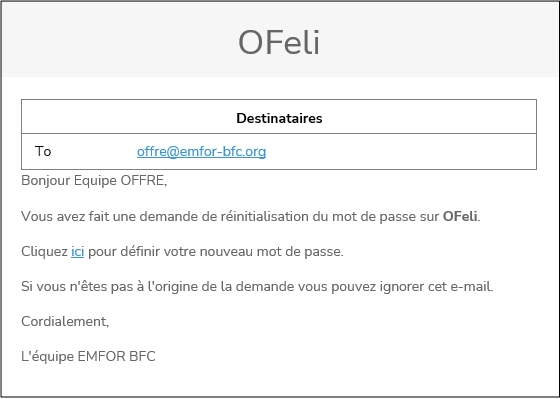Click the "Vous avez fait une demande" sentence

251,216
